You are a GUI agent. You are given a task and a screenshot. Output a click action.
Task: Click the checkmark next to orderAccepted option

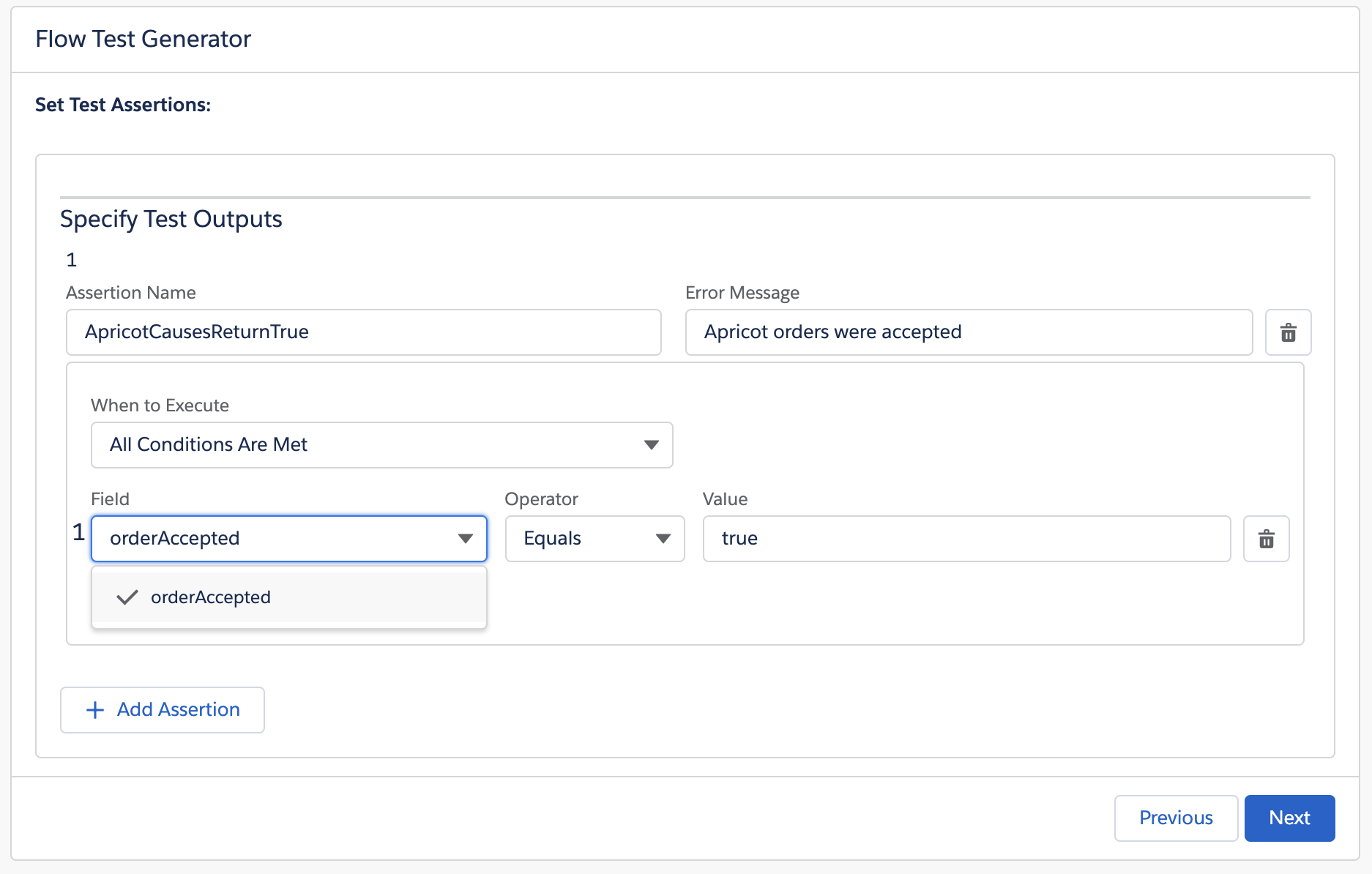[x=128, y=597]
